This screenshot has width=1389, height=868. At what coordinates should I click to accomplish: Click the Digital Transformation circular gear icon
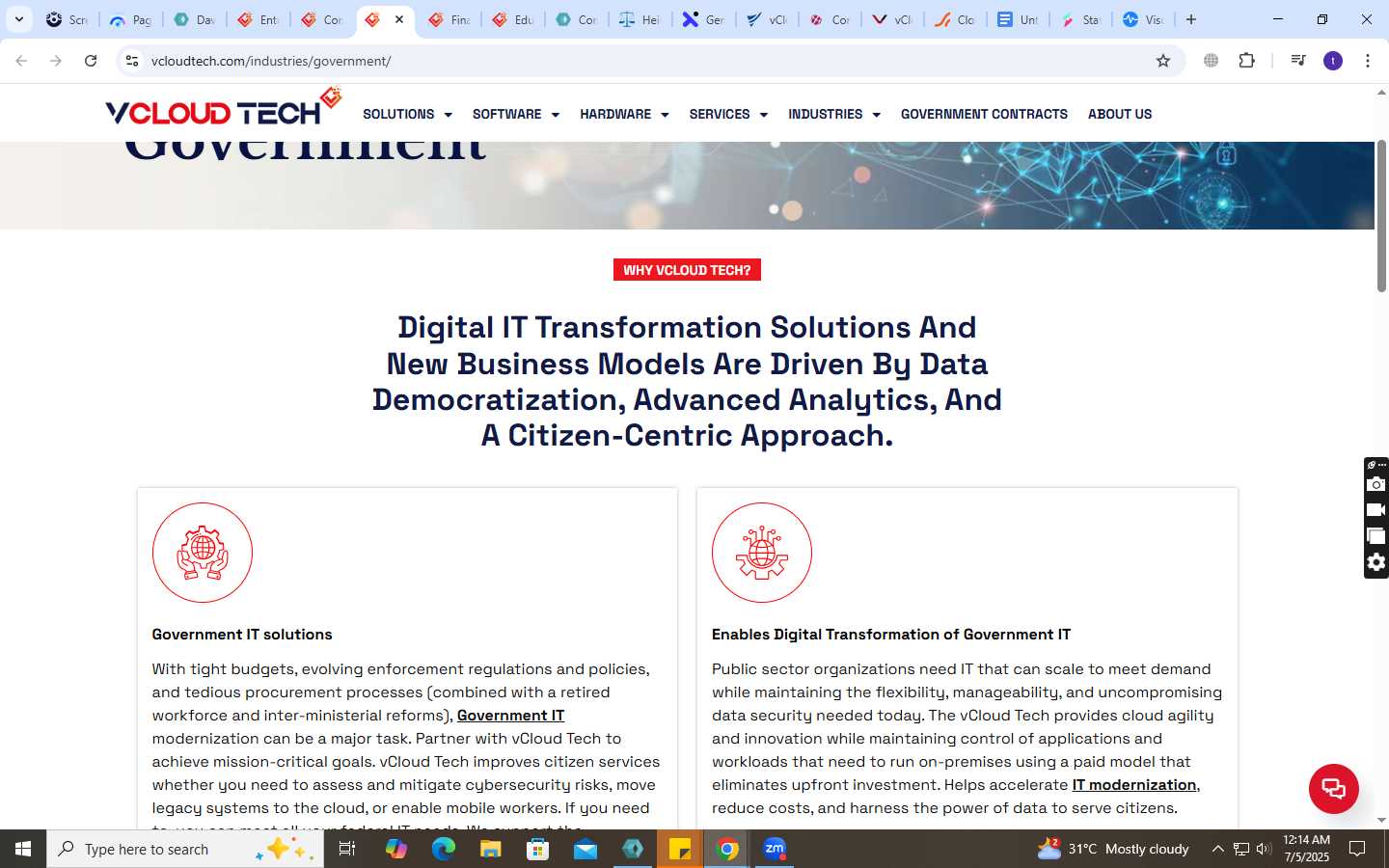click(762, 553)
